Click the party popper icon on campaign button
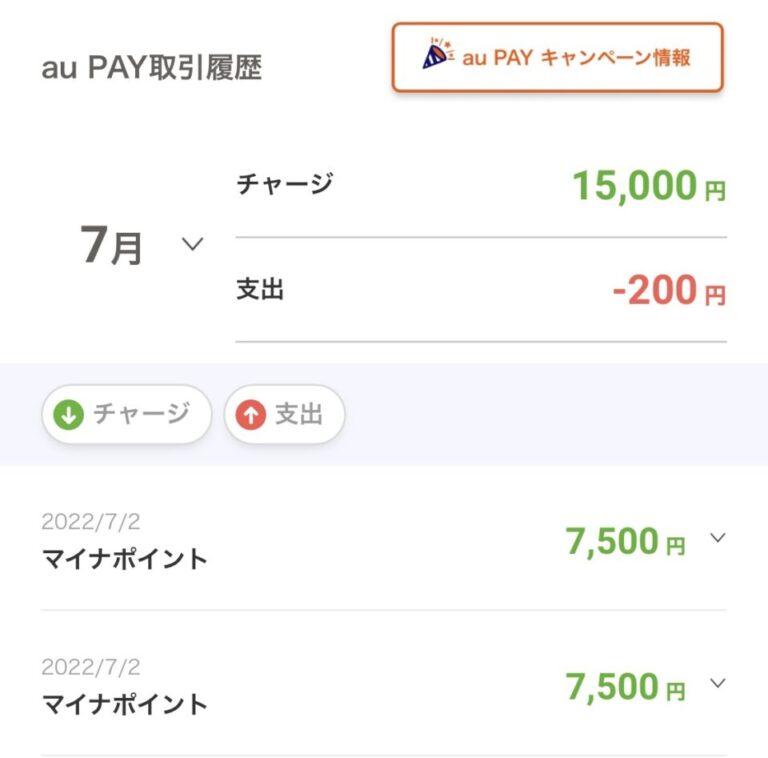 [438, 56]
